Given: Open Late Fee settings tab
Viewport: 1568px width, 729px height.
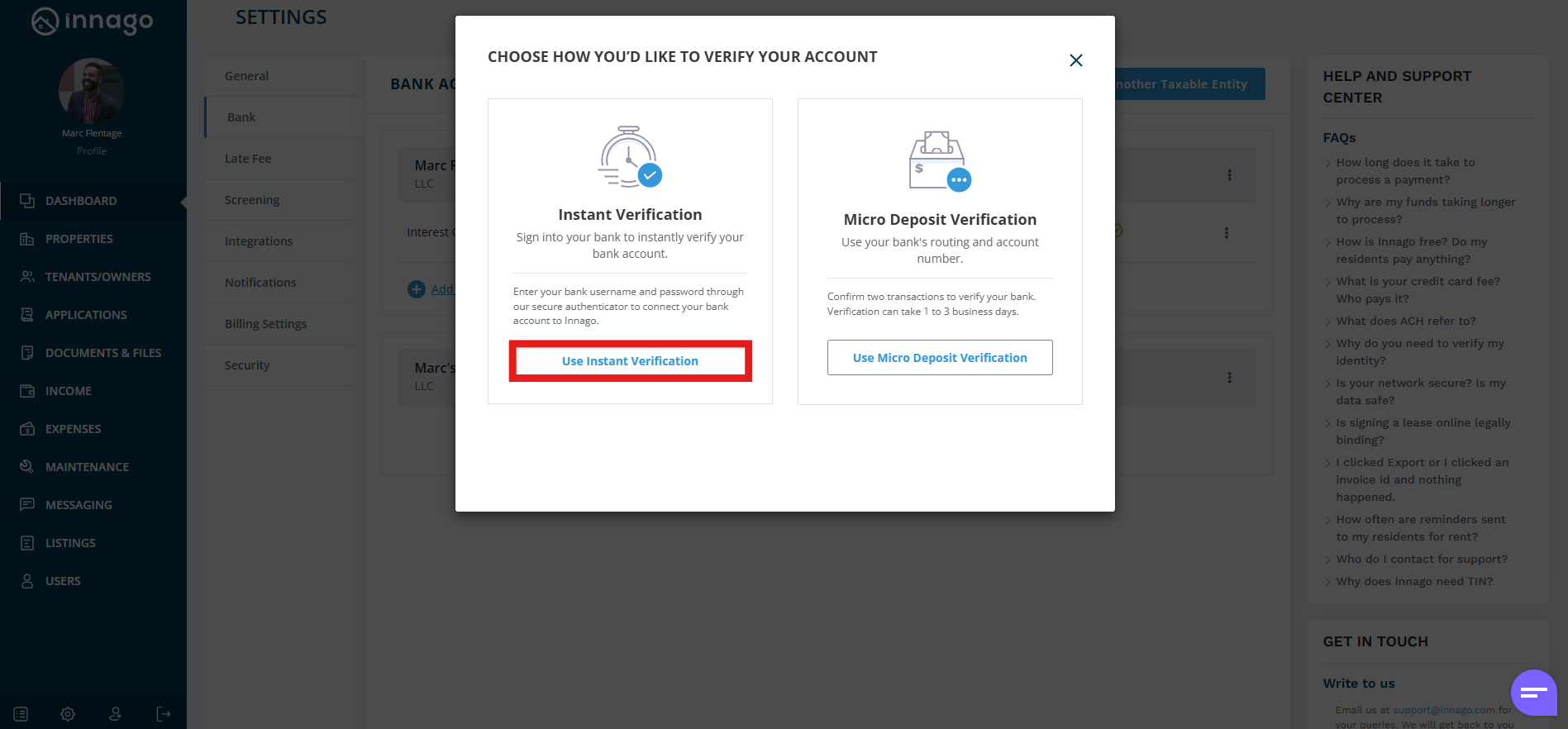Looking at the screenshot, I should (x=248, y=159).
